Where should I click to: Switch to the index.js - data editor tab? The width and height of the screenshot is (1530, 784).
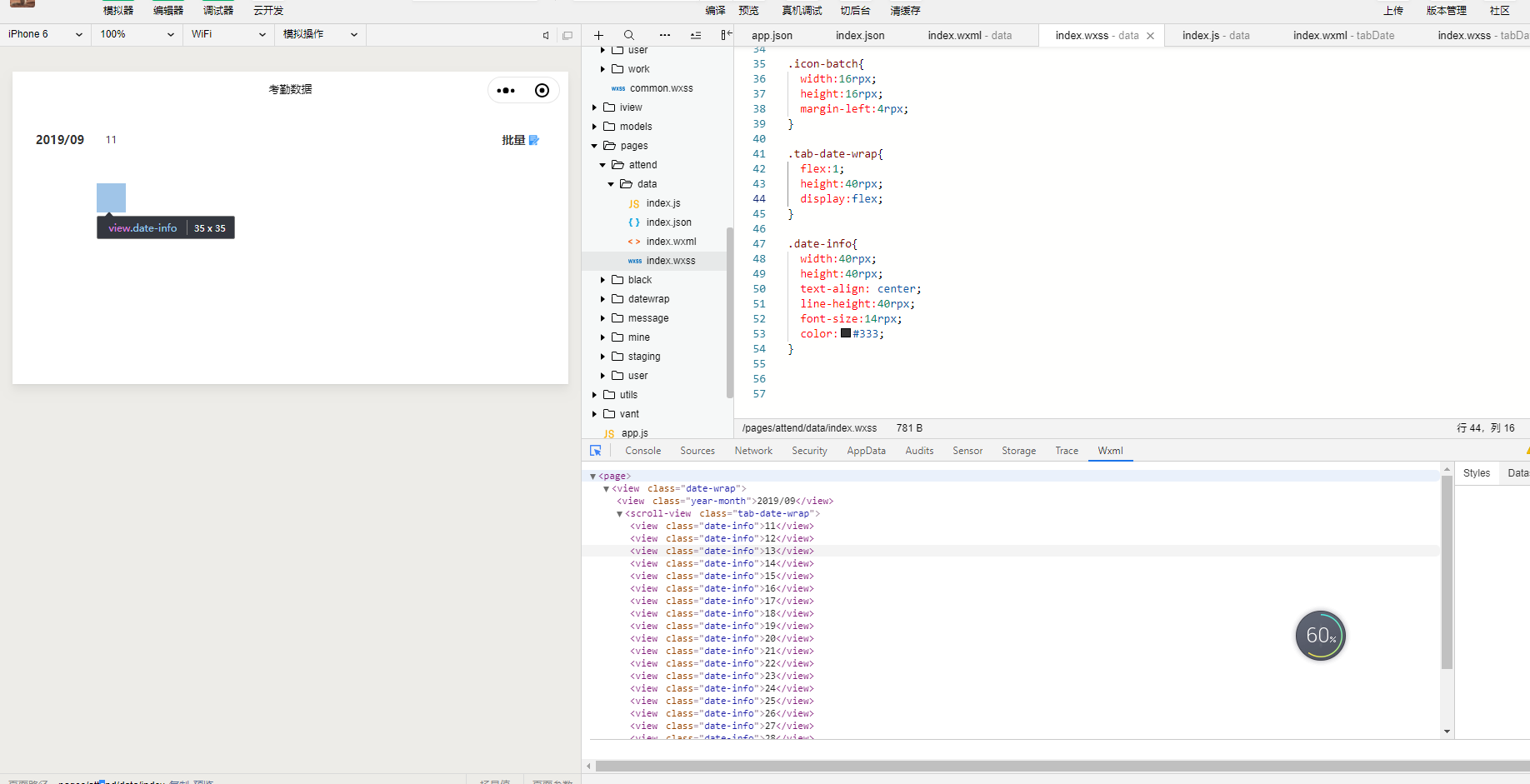pos(1216,35)
